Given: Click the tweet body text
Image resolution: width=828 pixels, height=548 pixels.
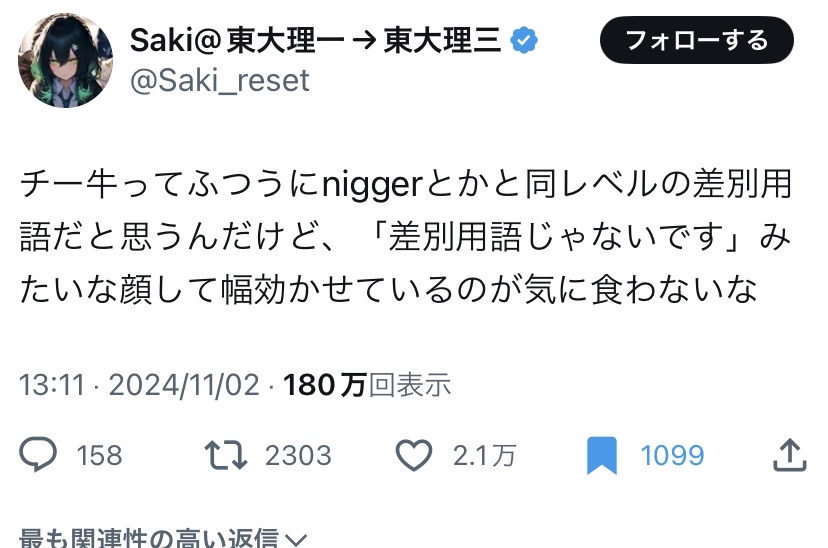Looking at the screenshot, I should (405, 237).
